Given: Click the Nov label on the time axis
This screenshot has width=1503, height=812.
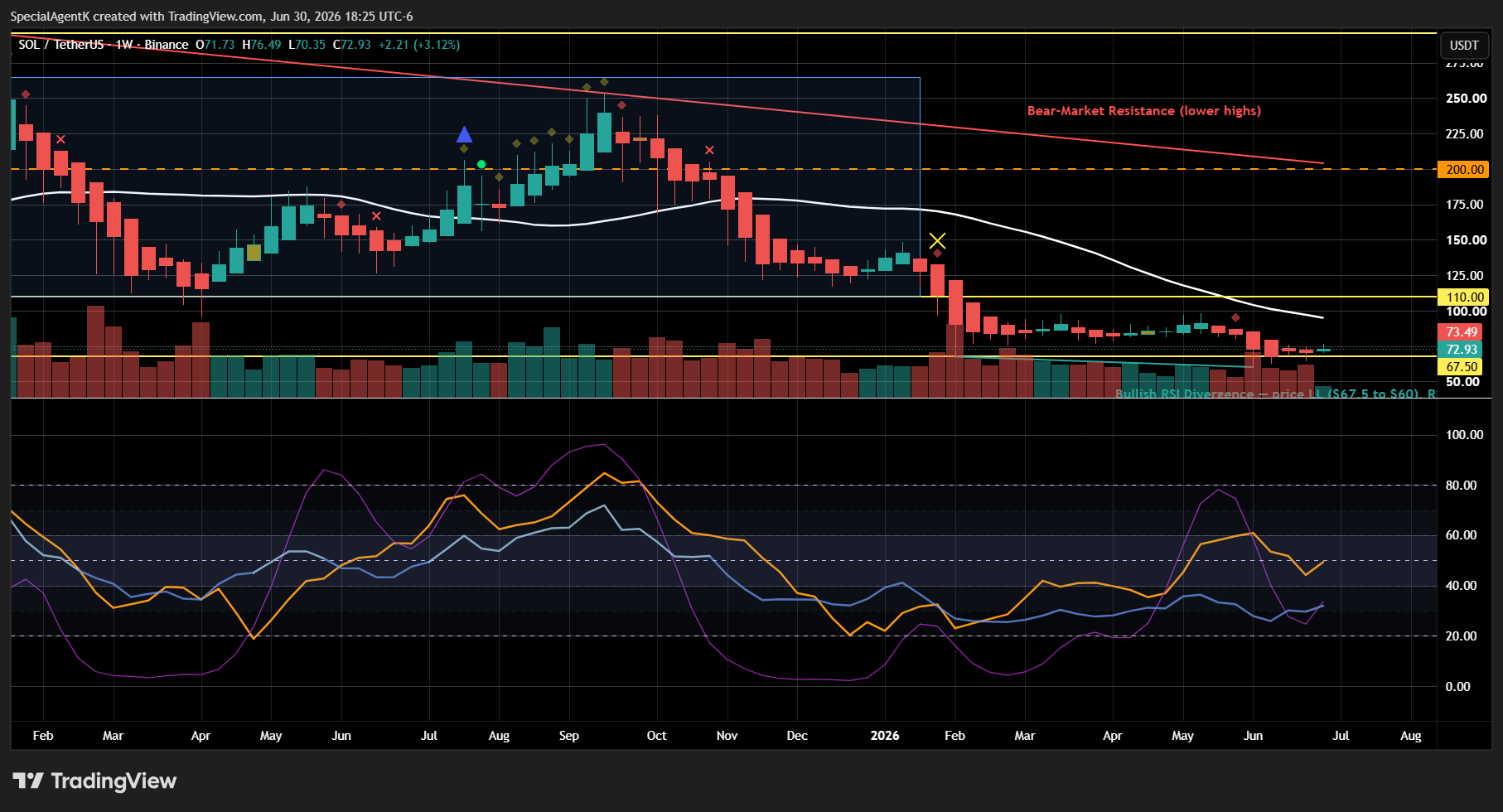Looking at the screenshot, I should click(x=727, y=736).
